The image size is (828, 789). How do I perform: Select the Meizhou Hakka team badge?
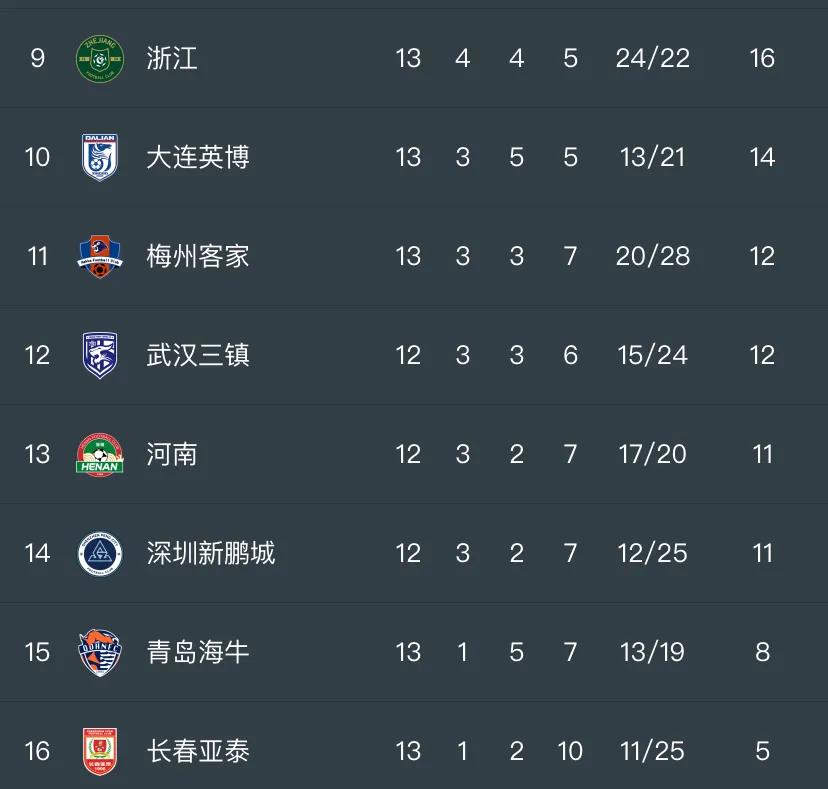100,256
